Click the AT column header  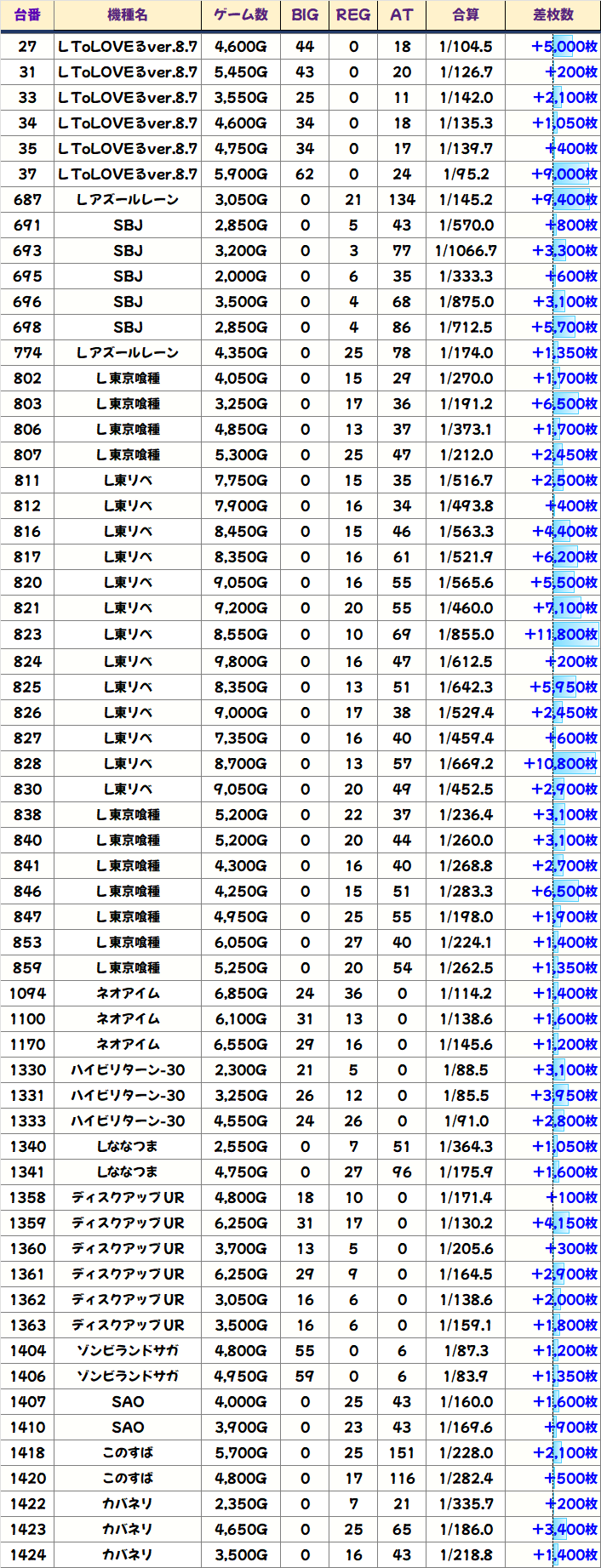point(402,14)
